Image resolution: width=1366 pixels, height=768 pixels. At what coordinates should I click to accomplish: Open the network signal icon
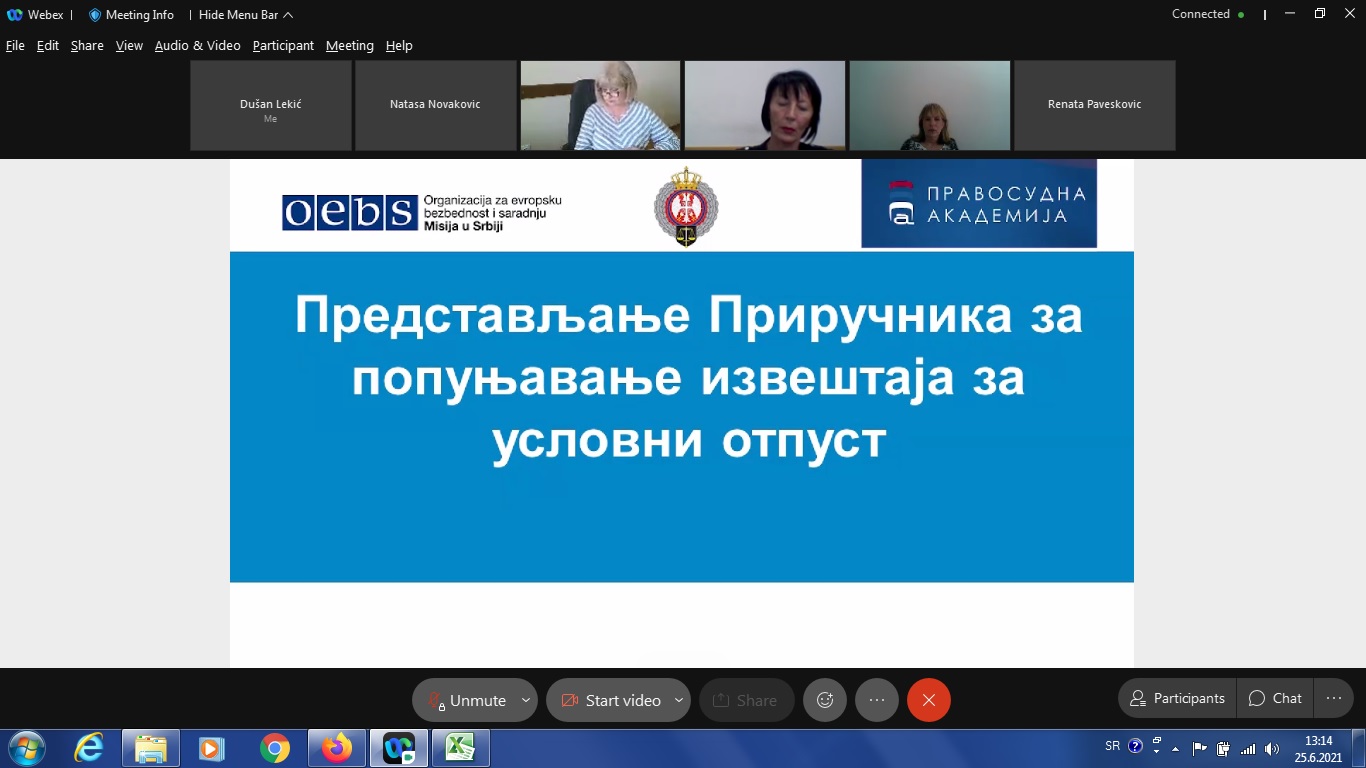point(1247,748)
